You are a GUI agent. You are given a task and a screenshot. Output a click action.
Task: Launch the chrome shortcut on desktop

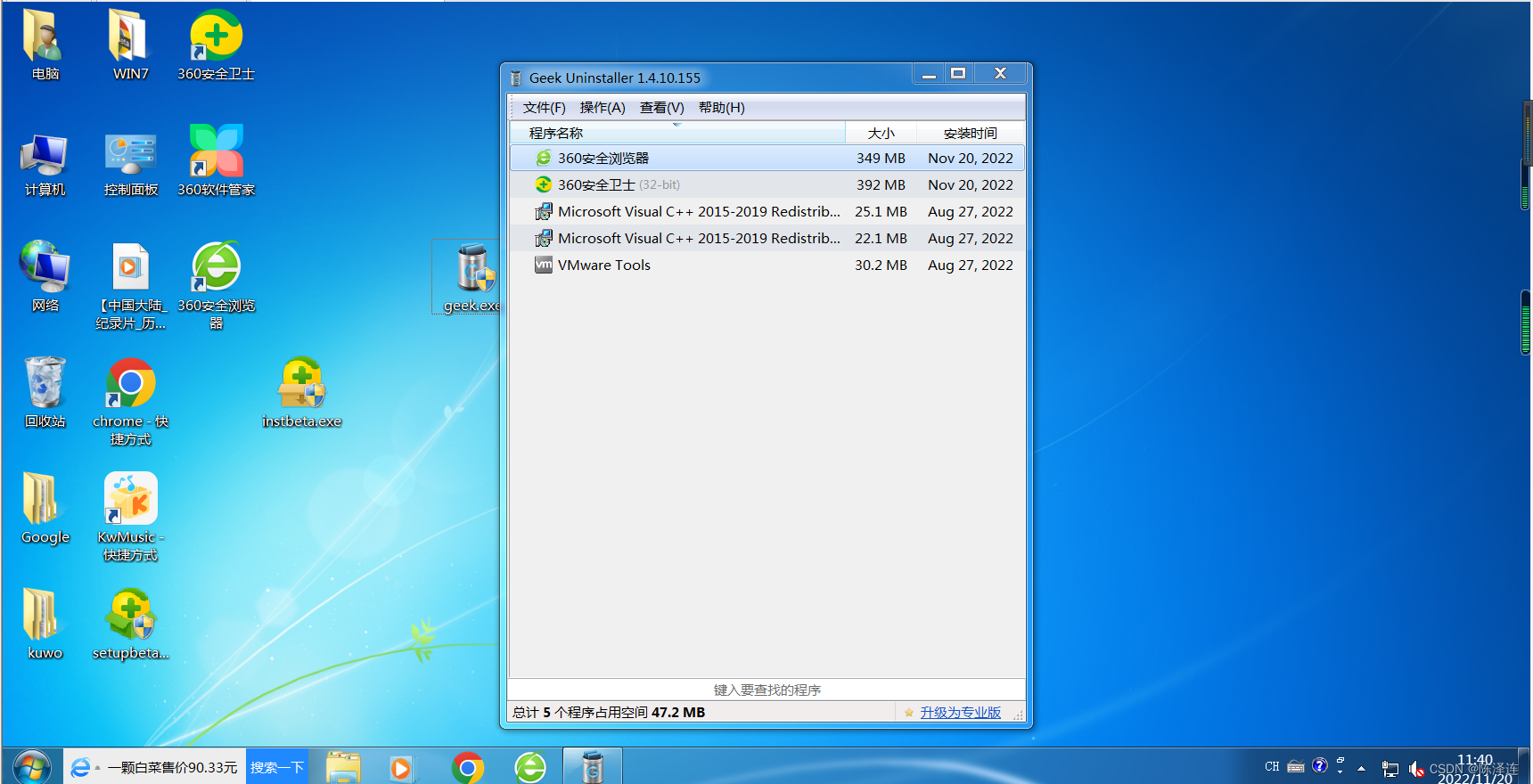point(130,401)
